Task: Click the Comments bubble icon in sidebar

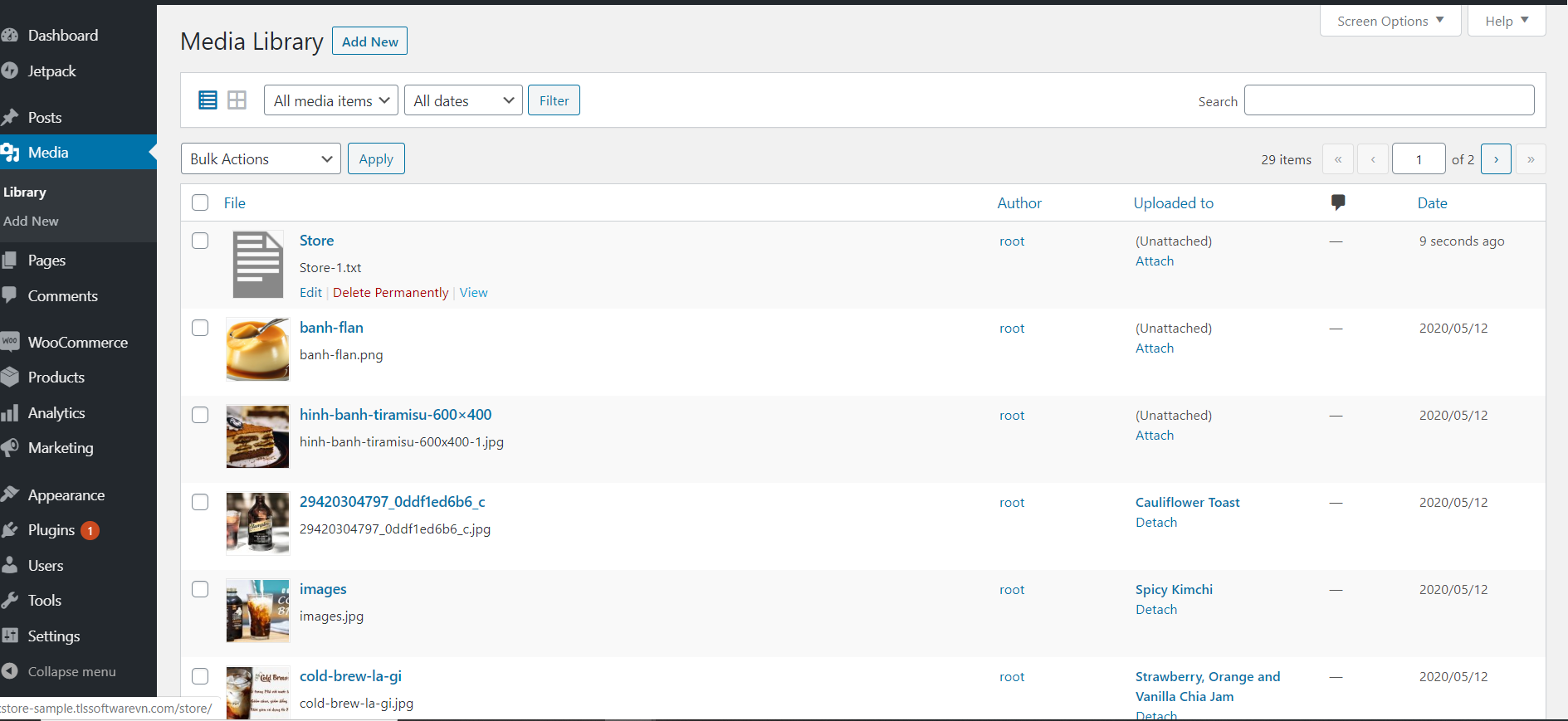Action: pyautogui.click(x=9, y=295)
